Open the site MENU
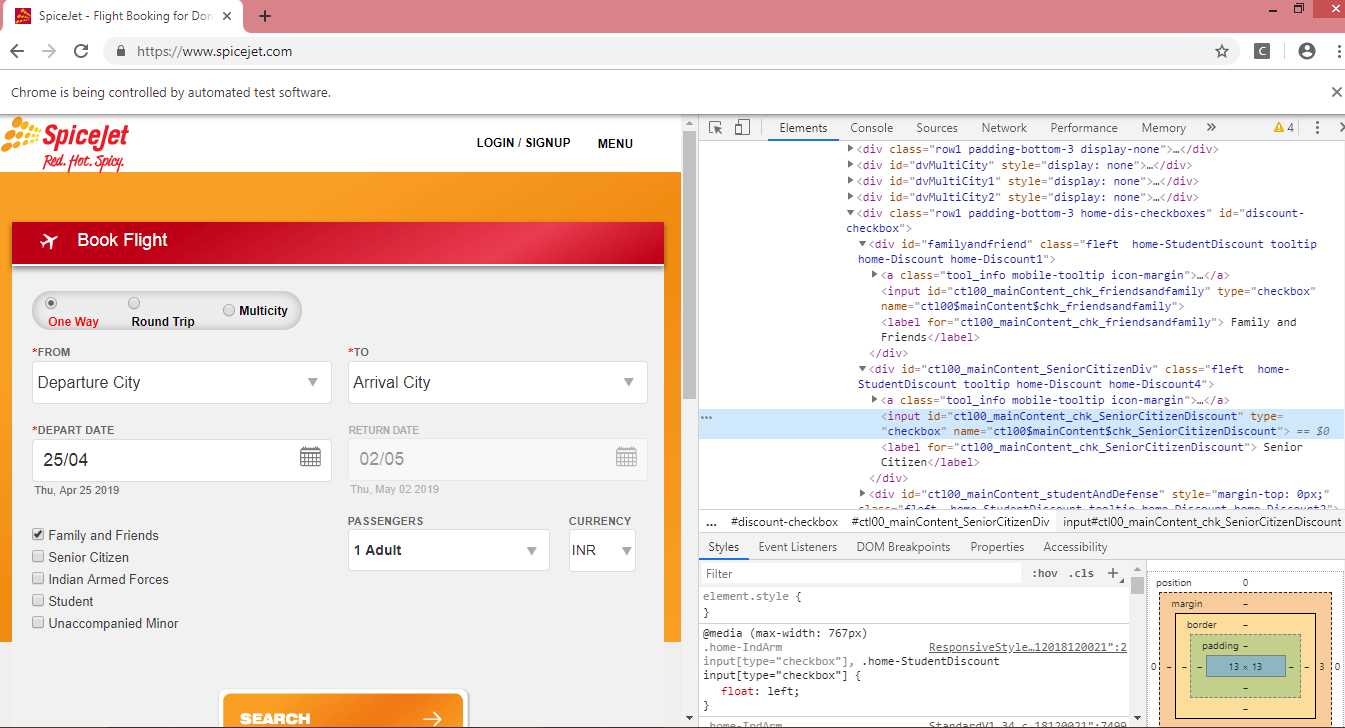The width and height of the screenshot is (1345, 728). [615, 143]
